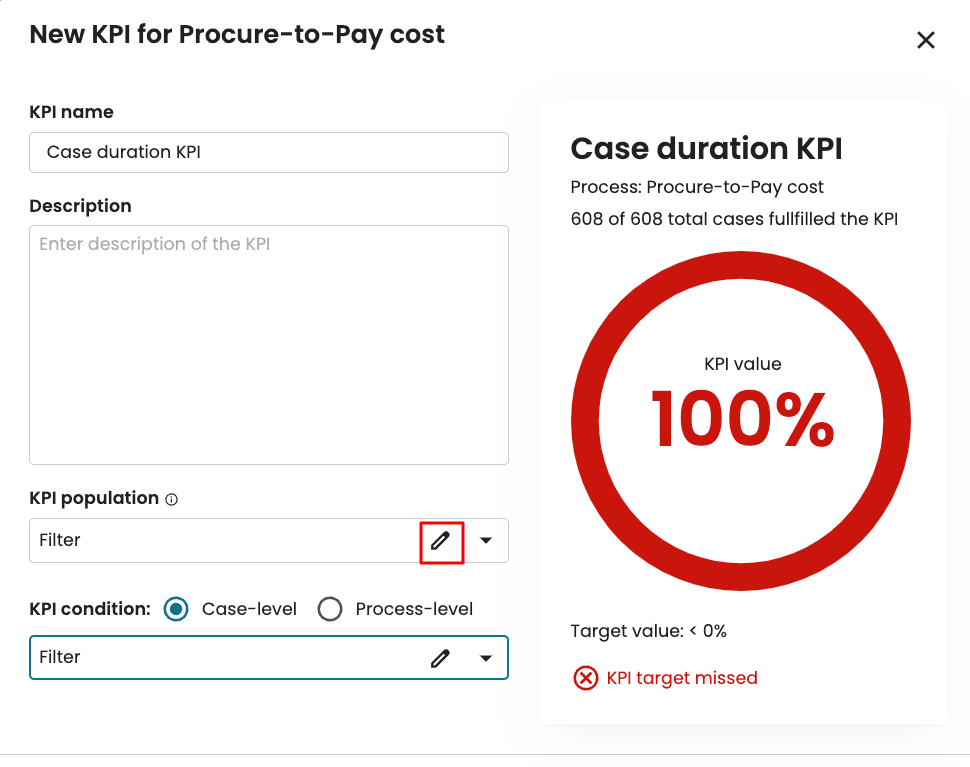Click the red X target missed icon

585,678
